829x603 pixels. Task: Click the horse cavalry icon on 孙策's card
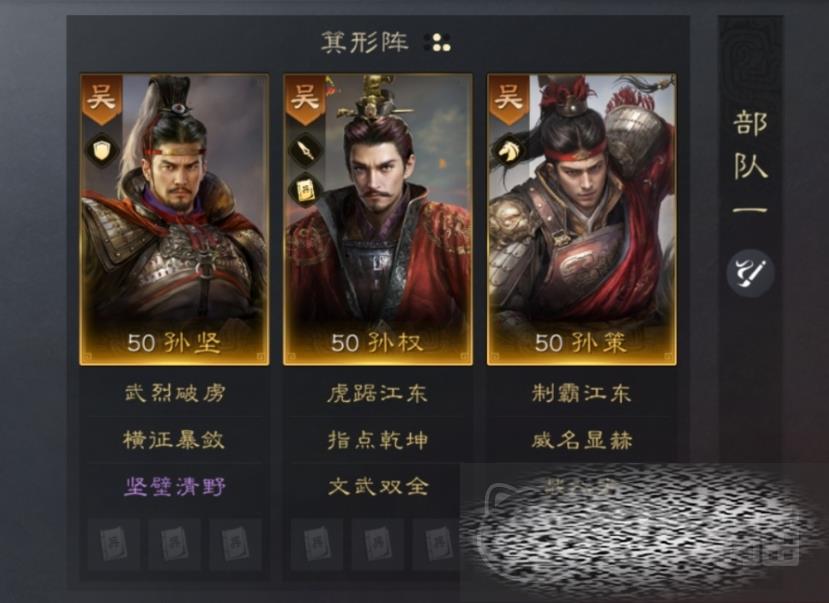tap(509, 150)
